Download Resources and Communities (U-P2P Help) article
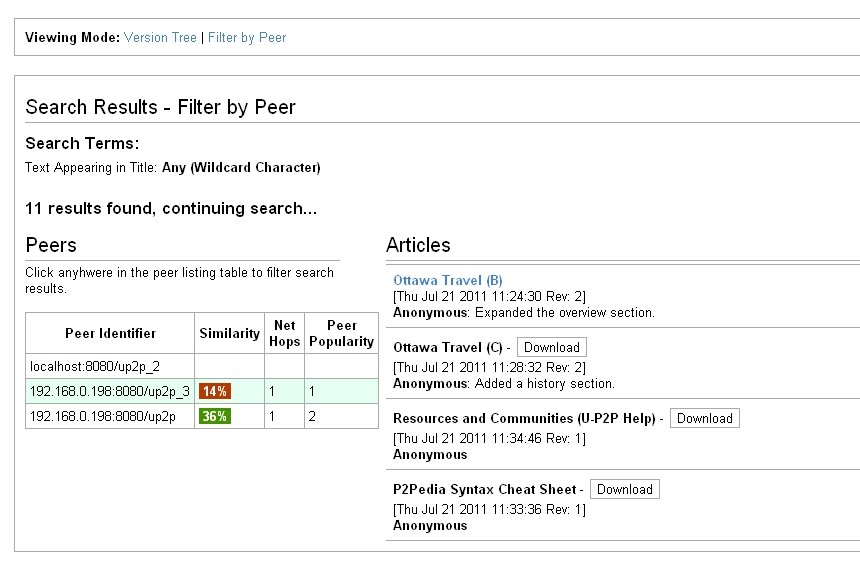The height and width of the screenshot is (565, 860). pos(704,419)
